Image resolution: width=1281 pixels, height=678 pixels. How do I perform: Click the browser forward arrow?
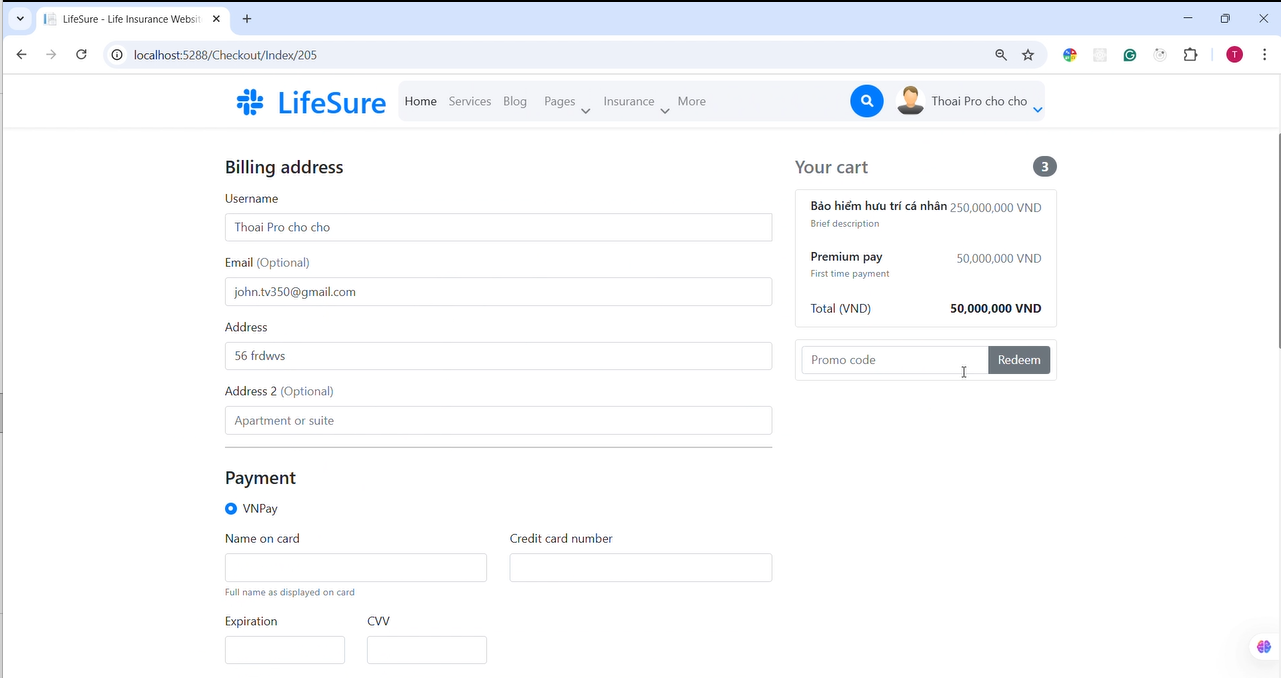[x=51, y=55]
